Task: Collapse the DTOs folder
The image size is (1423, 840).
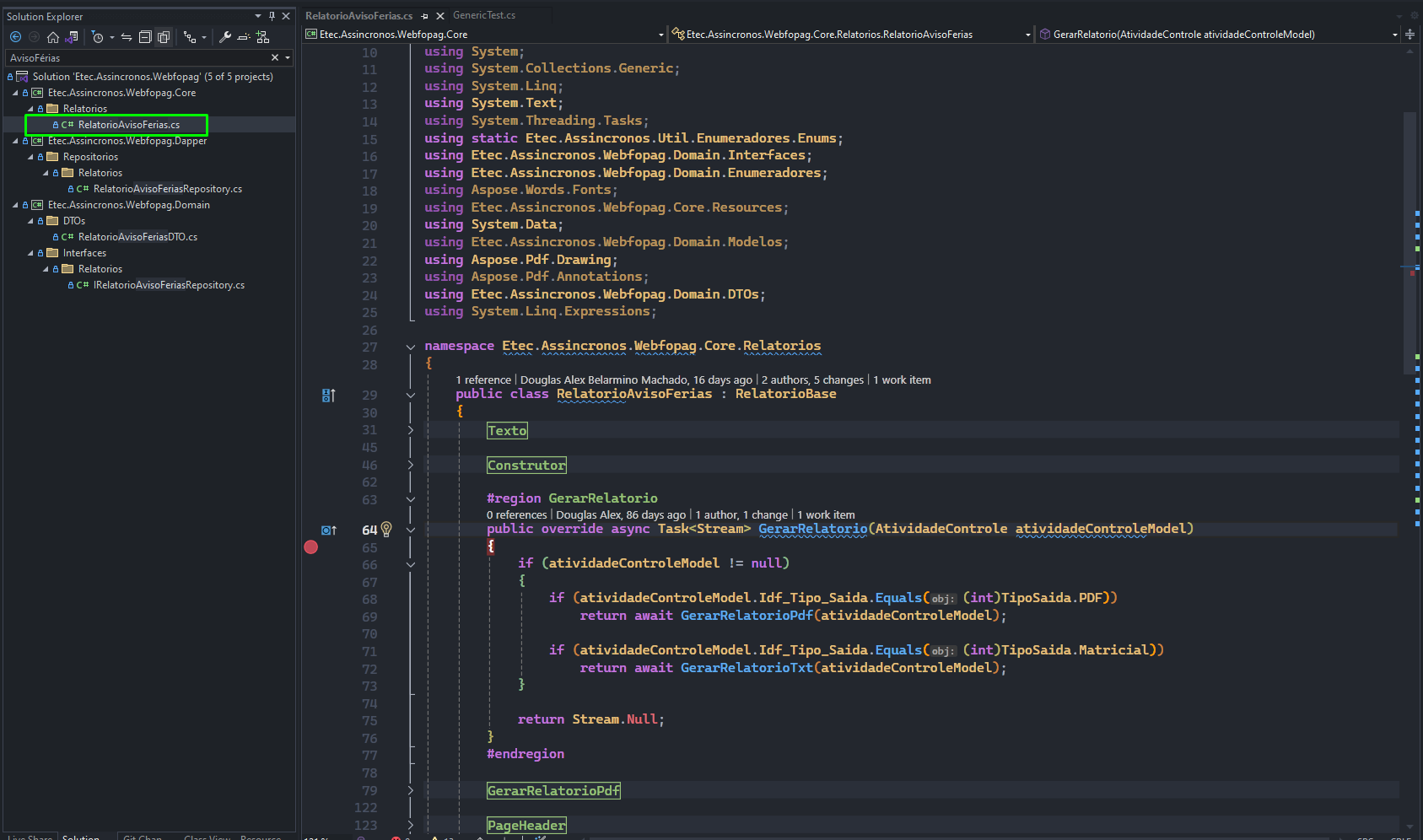Action: pos(30,221)
